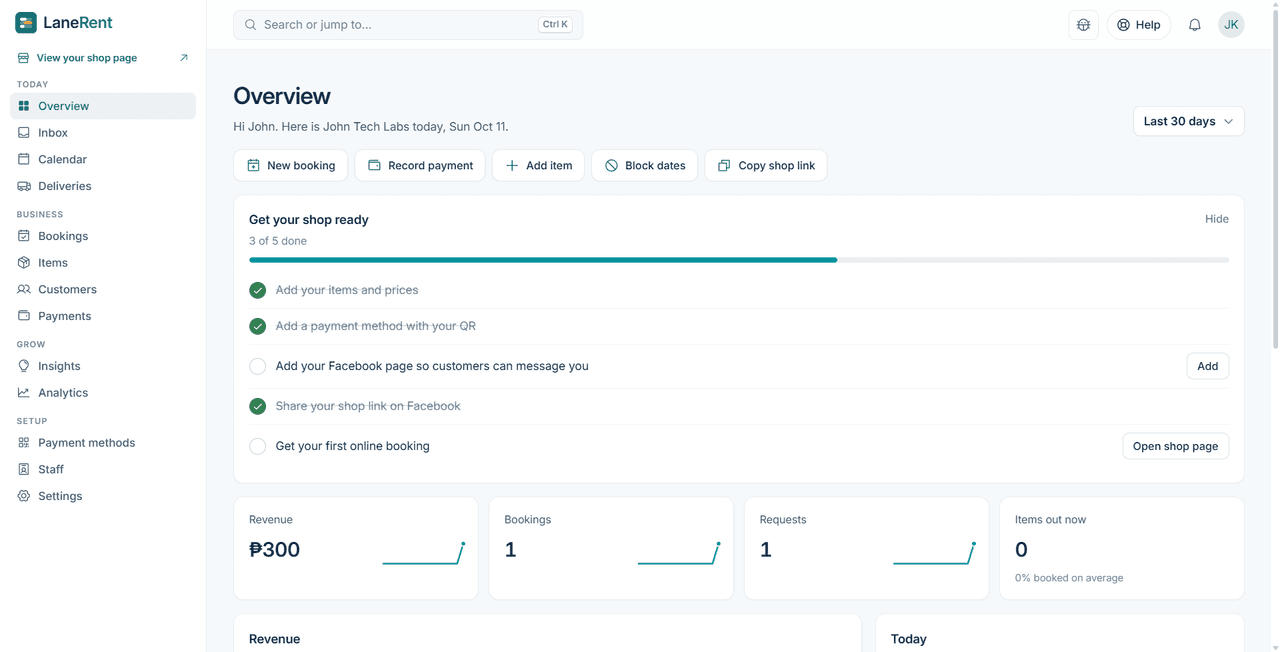Open Payments in the sidebar
The image size is (1280, 652).
103,316
